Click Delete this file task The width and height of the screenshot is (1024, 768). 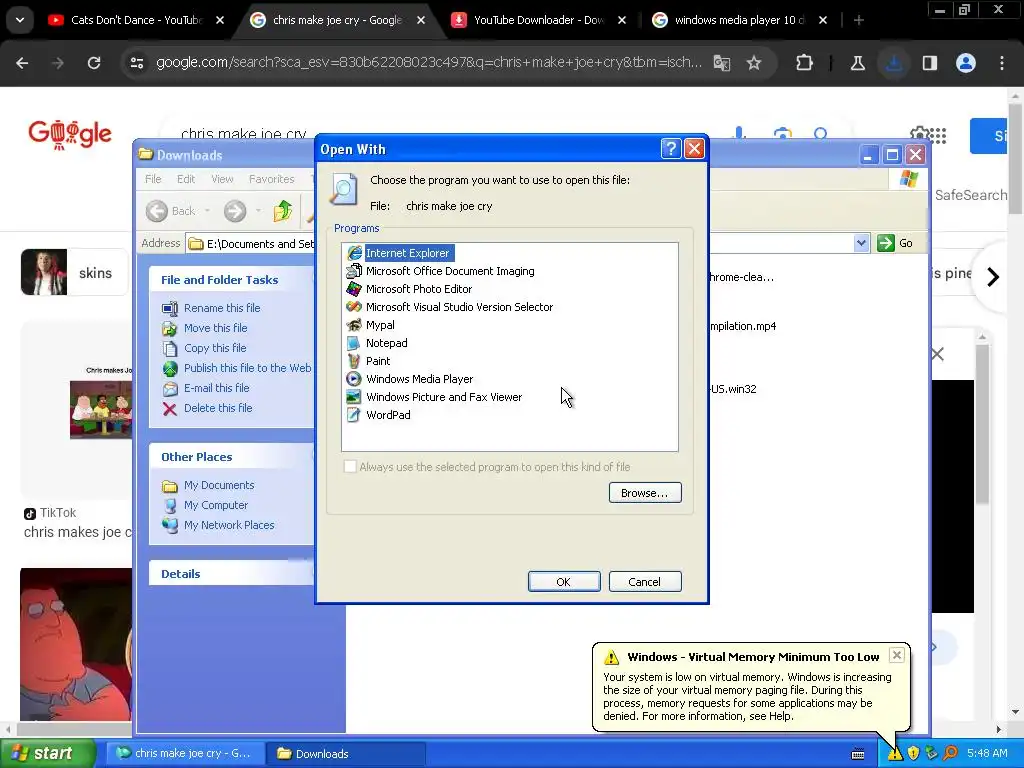pyautogui.click(x=217, y=408)
